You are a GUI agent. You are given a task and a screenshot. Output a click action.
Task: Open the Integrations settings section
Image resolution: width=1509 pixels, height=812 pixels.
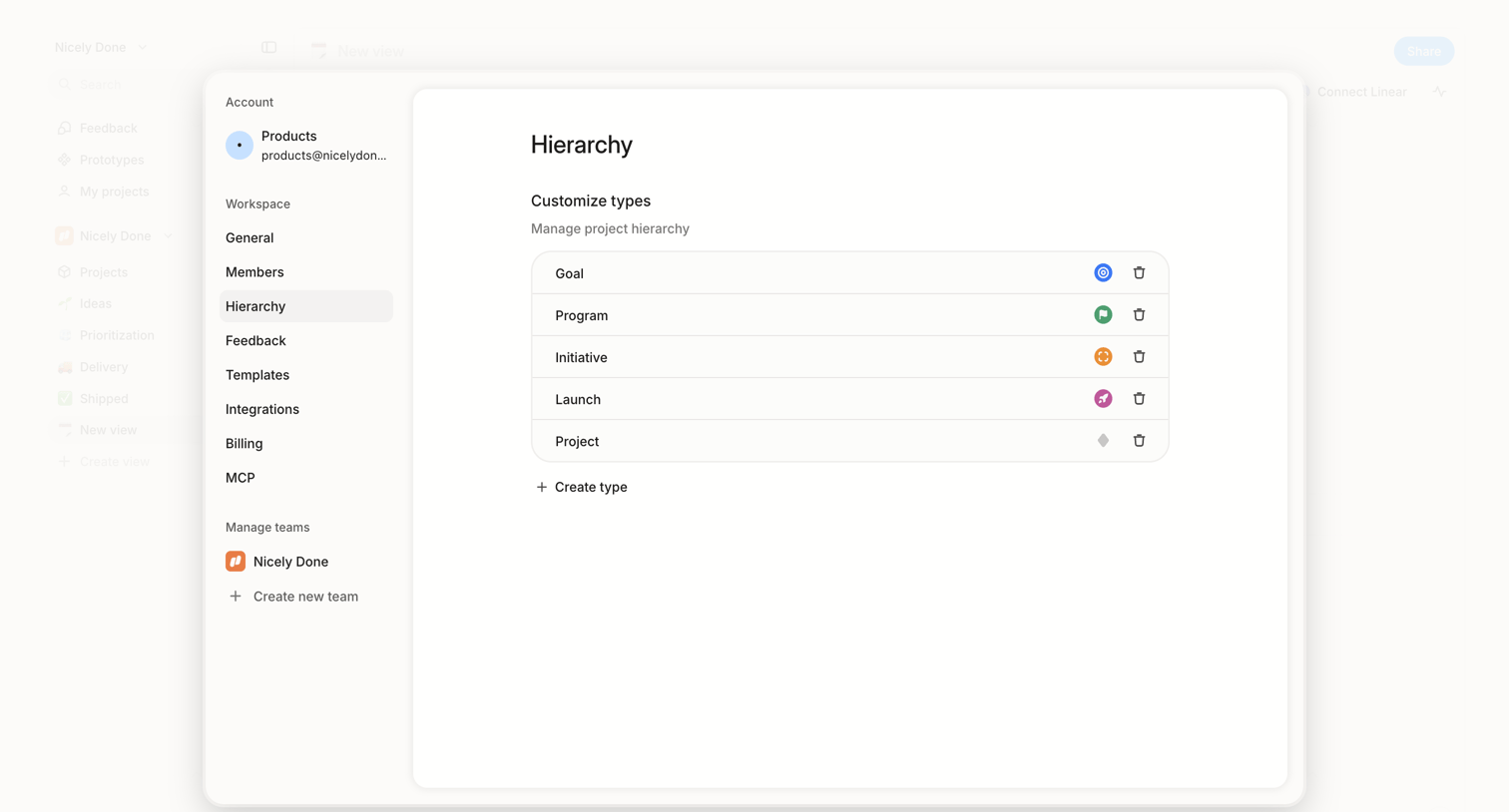pos(306,409)
